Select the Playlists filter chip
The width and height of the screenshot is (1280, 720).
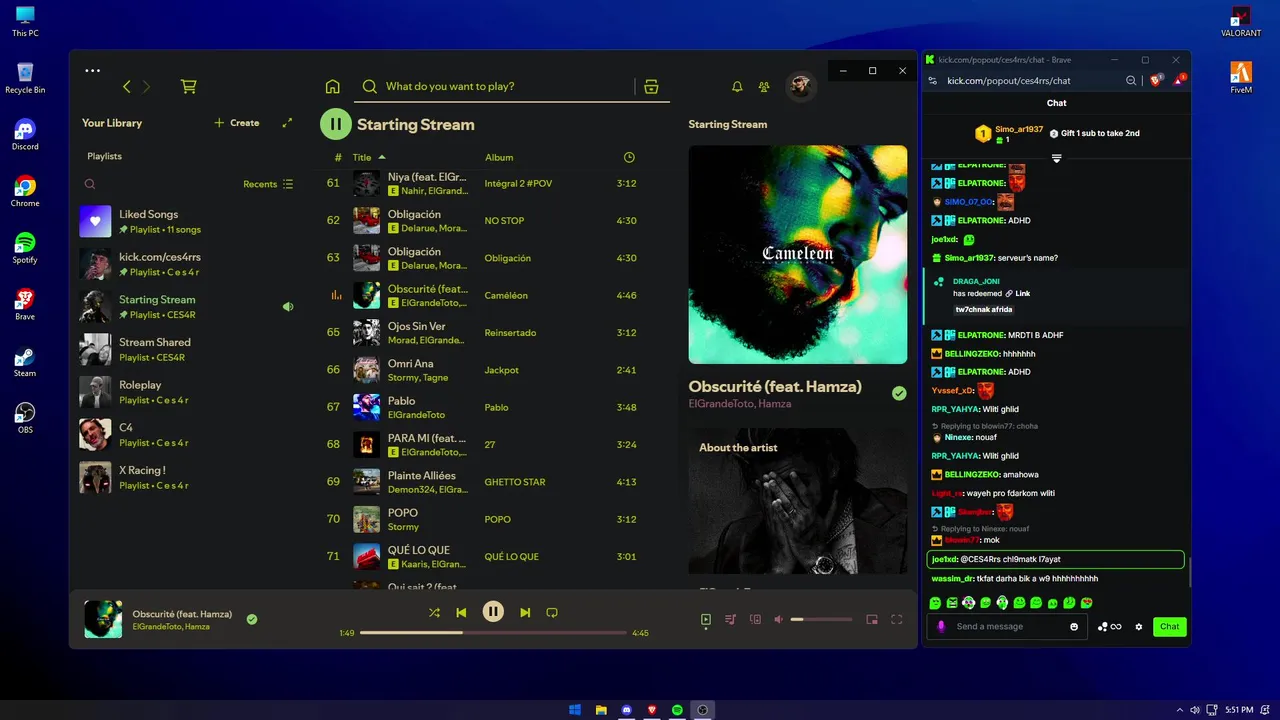(x=104, y=156)
